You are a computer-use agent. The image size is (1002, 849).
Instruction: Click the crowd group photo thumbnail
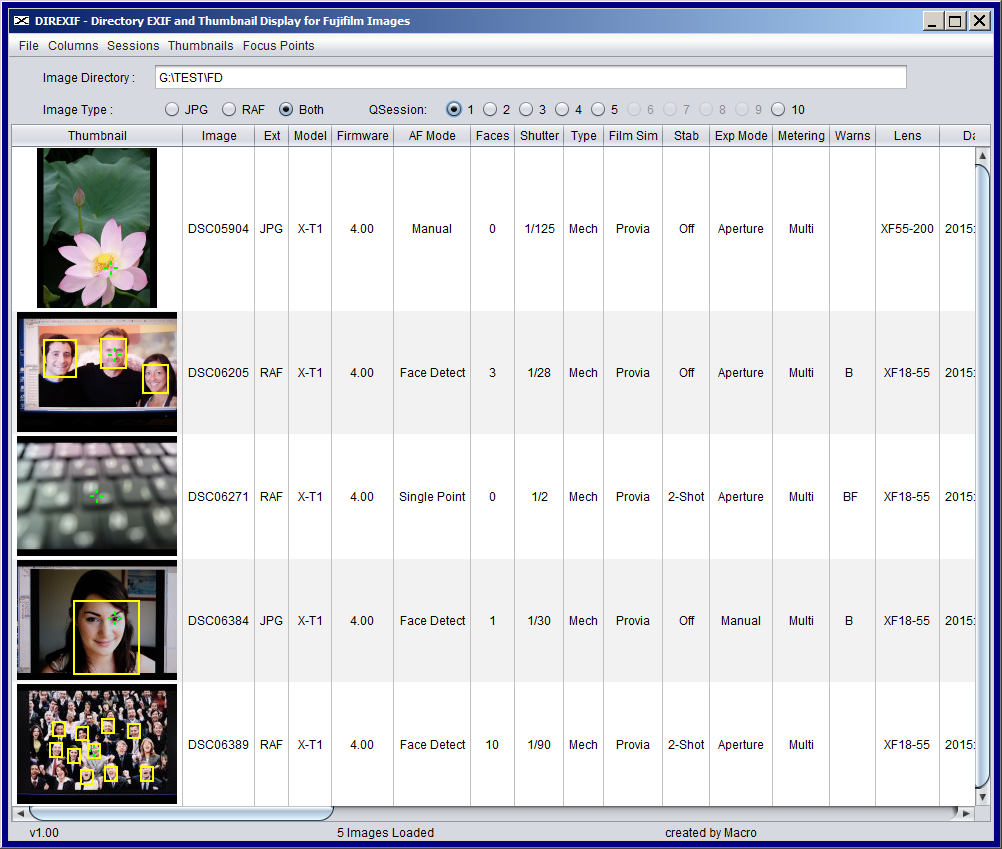97,744
